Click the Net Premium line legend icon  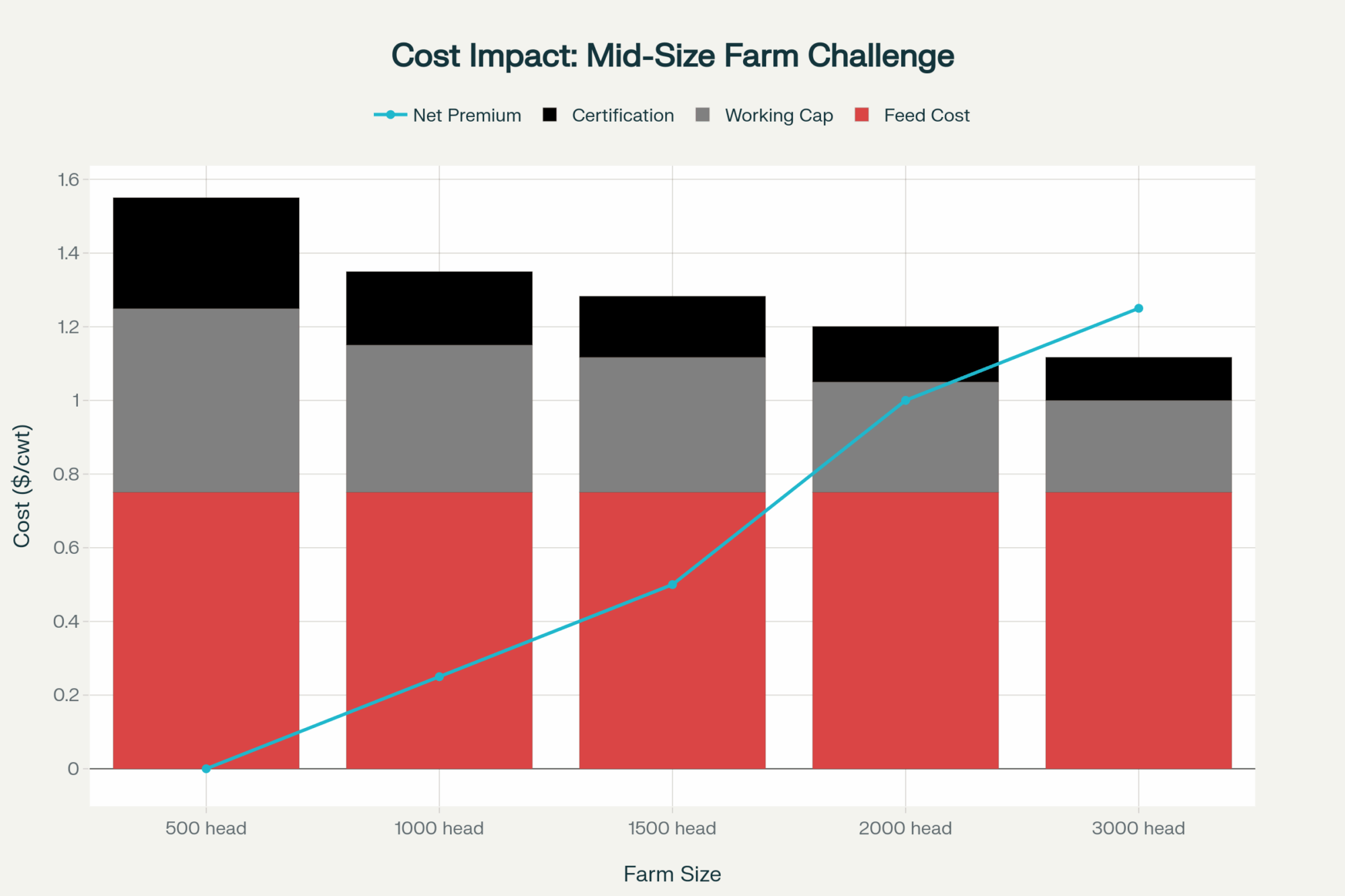click(390, 115)
